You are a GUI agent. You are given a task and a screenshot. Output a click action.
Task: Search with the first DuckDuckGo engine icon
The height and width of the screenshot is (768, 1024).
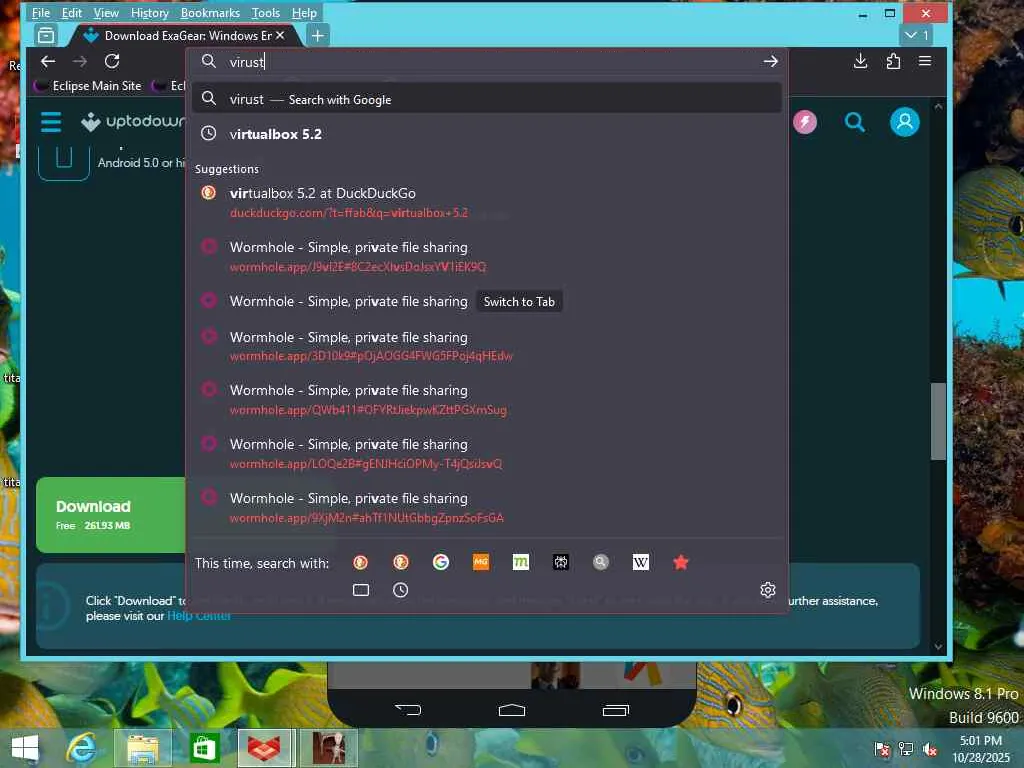tap(360, 562)
